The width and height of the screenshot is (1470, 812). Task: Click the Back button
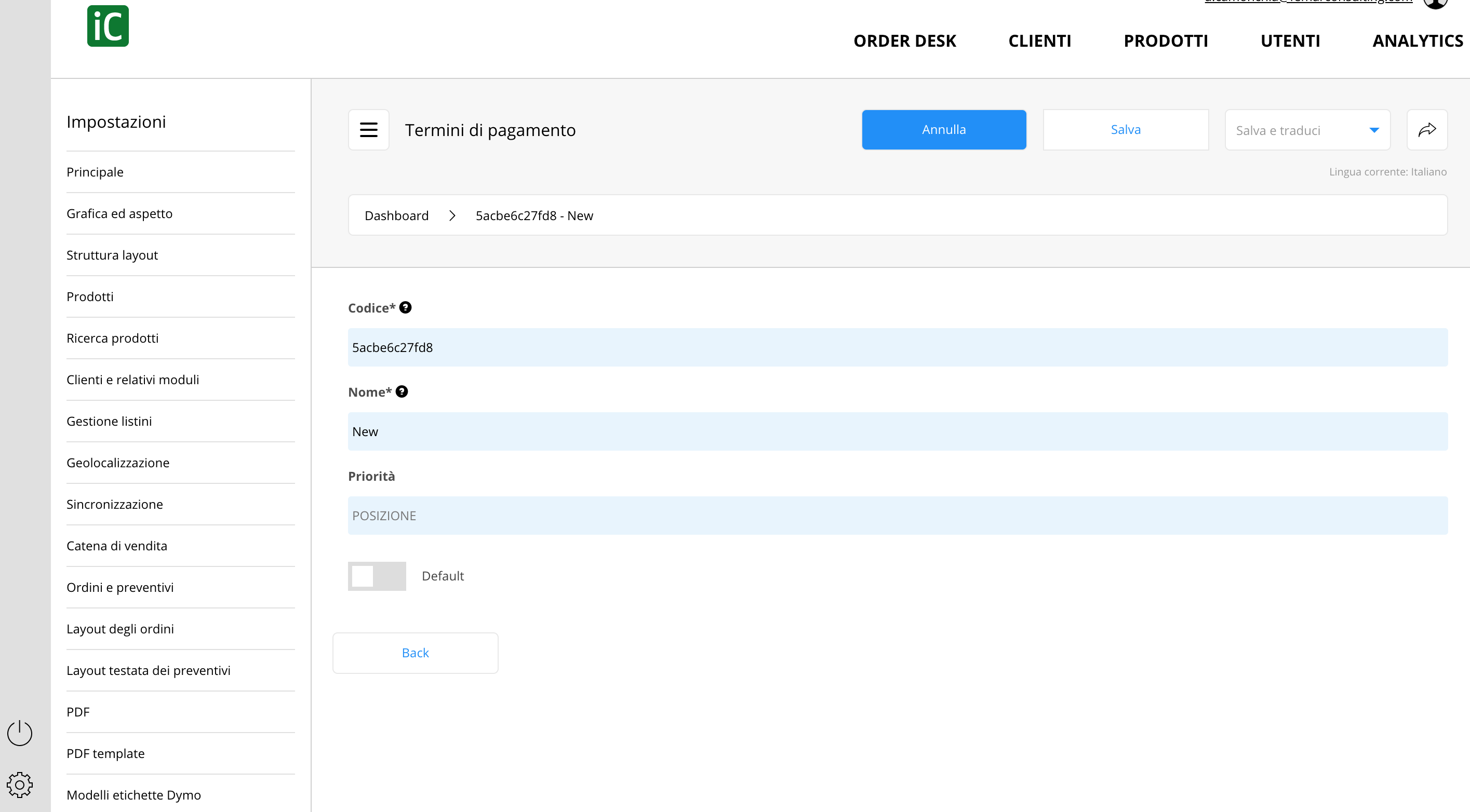(416, 653)
